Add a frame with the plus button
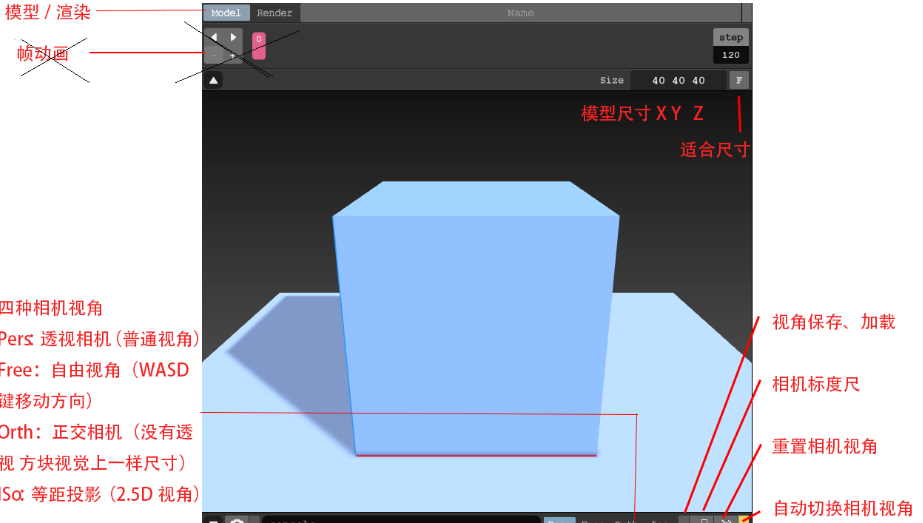 tap(233, 55)
